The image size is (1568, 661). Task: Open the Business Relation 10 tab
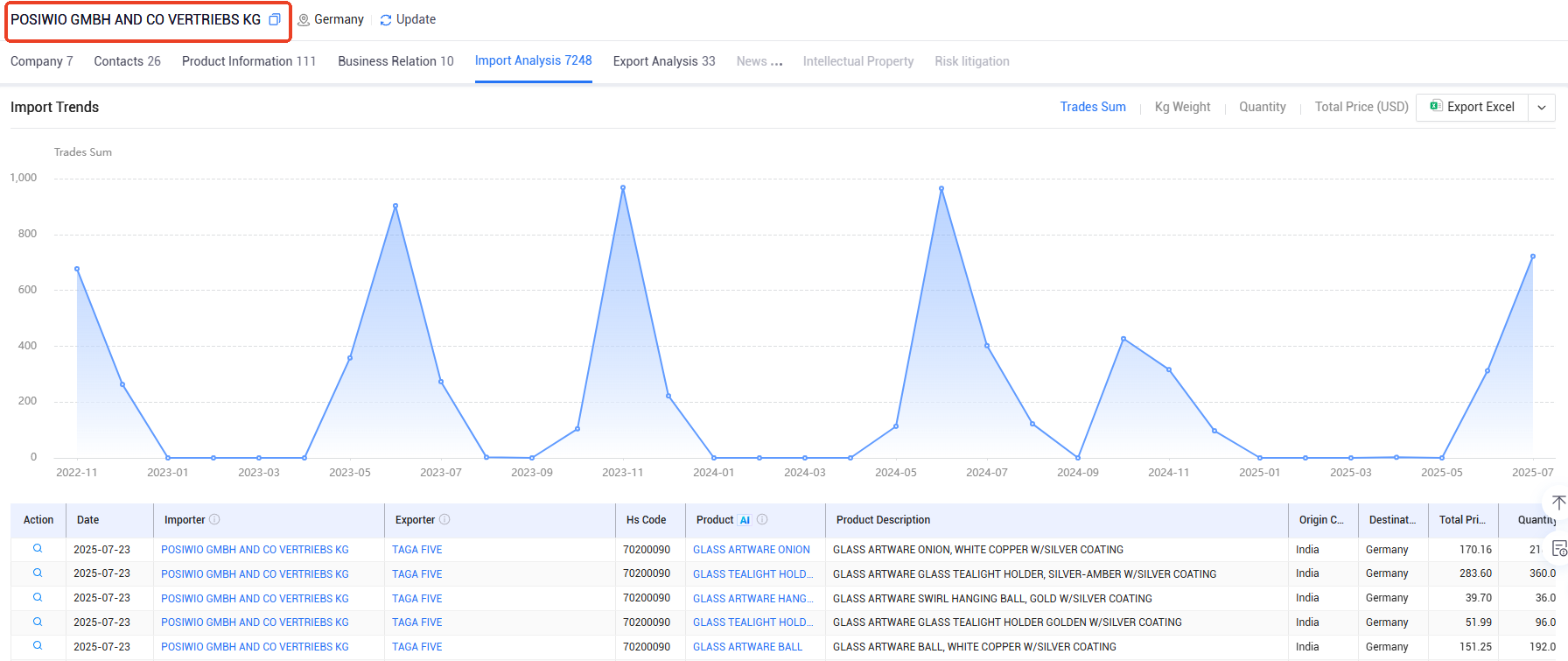[395, 61]
